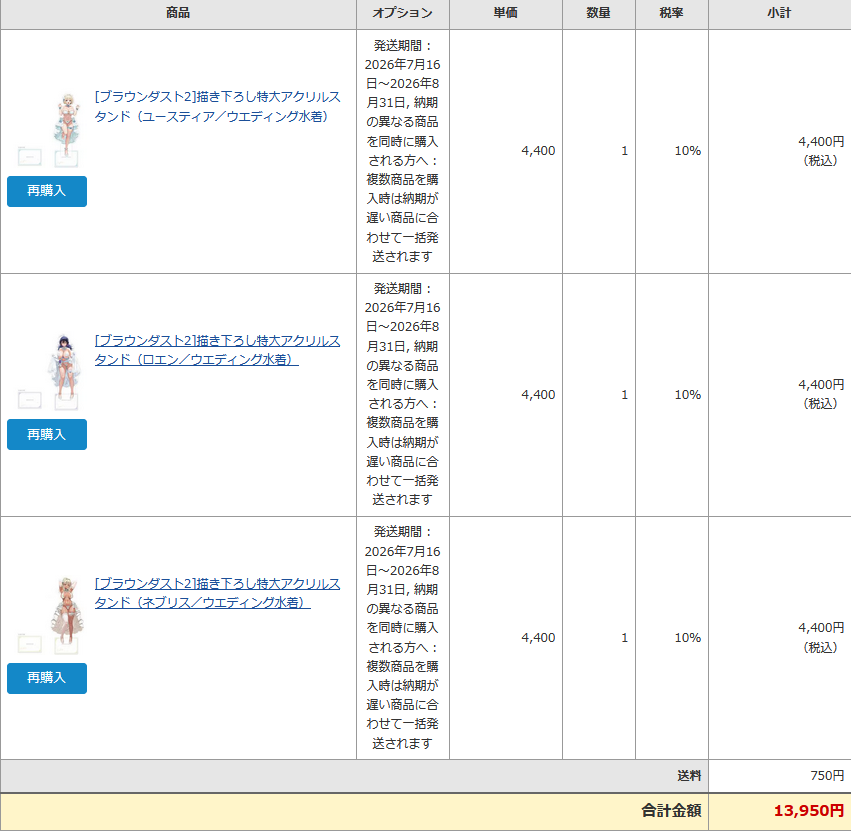Click the オプション column header
The image size is (851, 832).
coord(402,13)
